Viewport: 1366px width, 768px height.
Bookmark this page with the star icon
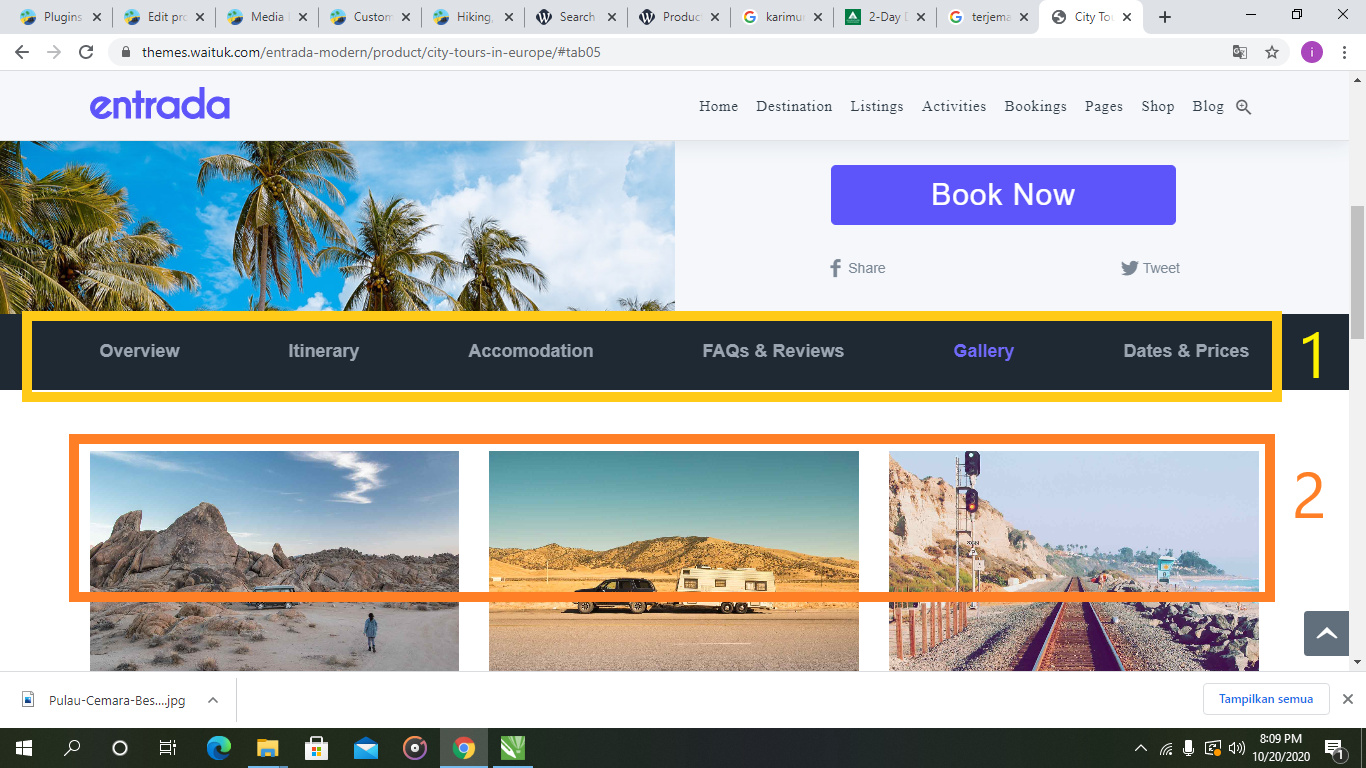coord(1272,53)
